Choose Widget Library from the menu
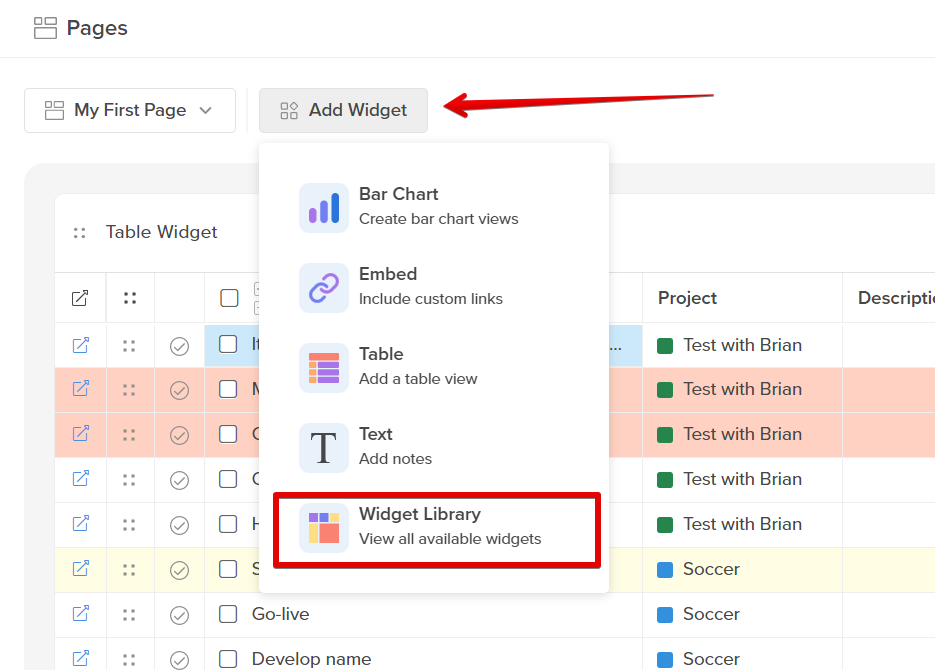 coord(417,514)
